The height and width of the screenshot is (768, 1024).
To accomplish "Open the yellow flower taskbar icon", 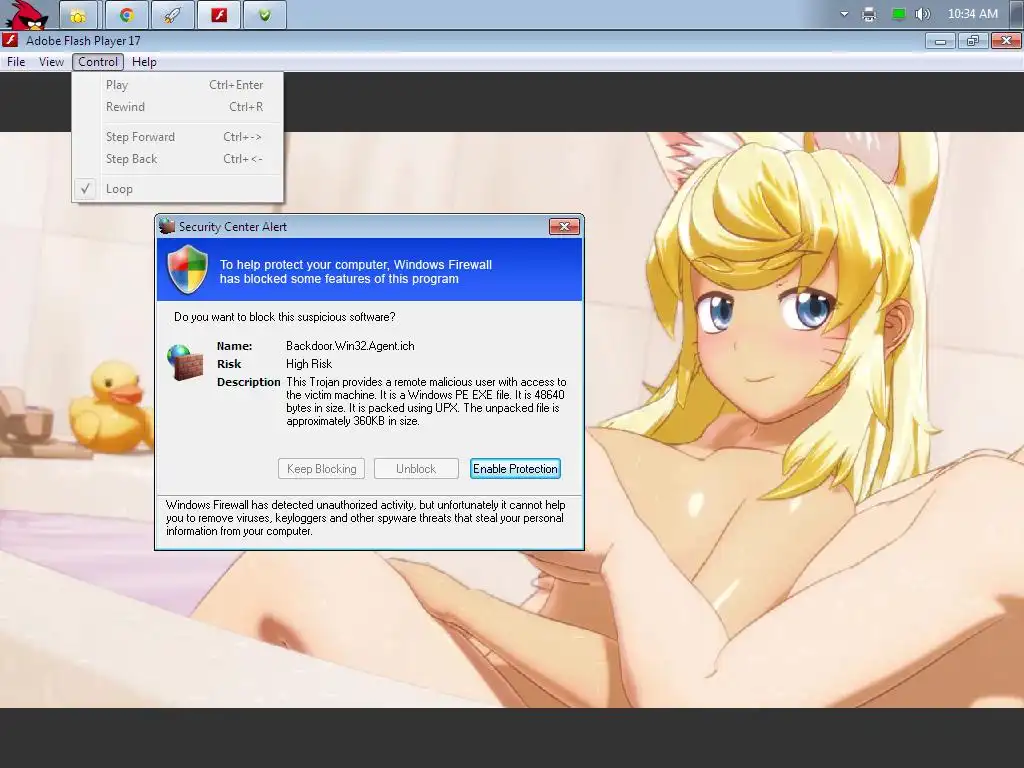I will tap(78, 15).
